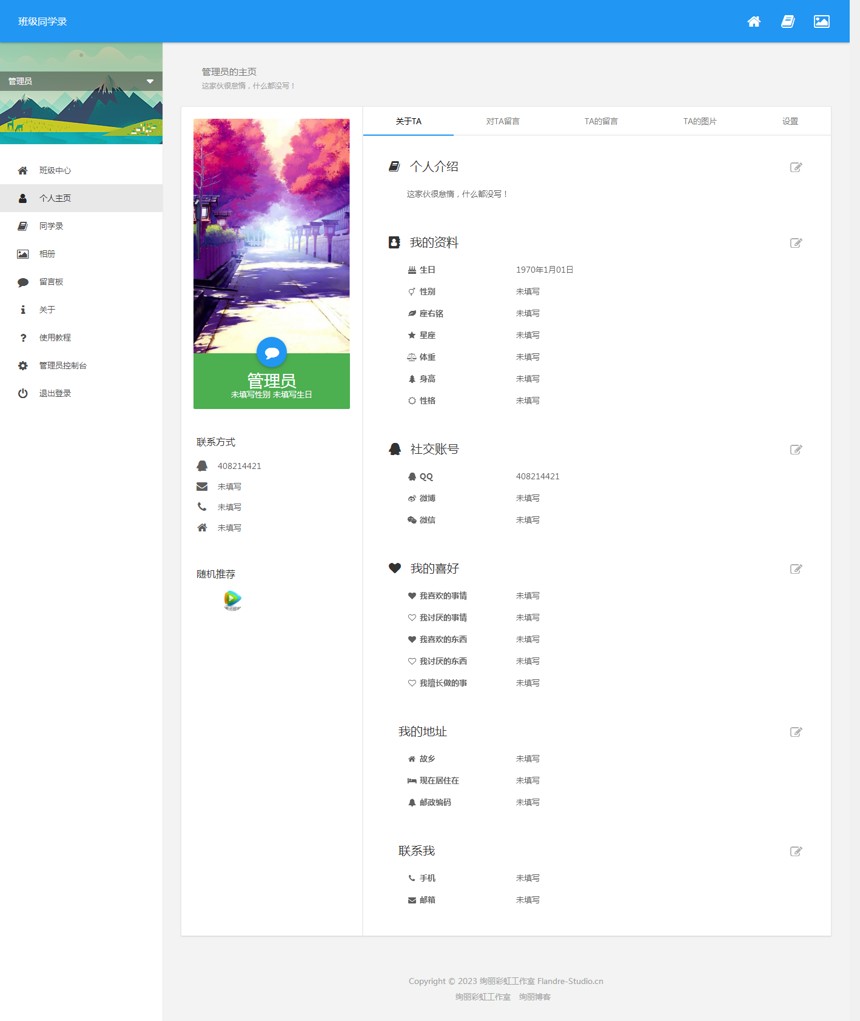Image resolution: width=860 pixels, height=1021 pixels.
Task: Click the 手机 row label in 联系我
Action: tap(427, 878)
